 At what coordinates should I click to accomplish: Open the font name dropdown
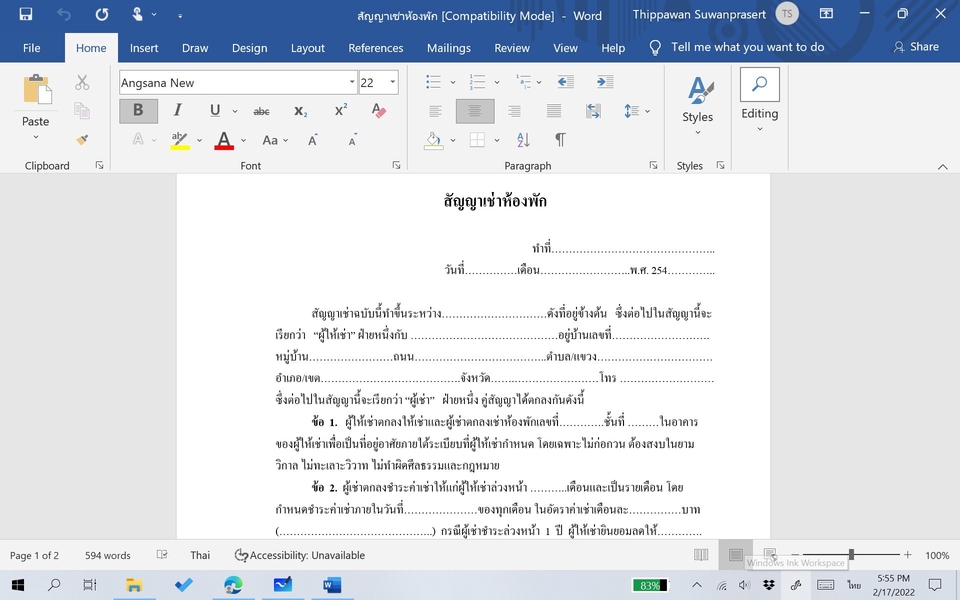coord(352,82)
